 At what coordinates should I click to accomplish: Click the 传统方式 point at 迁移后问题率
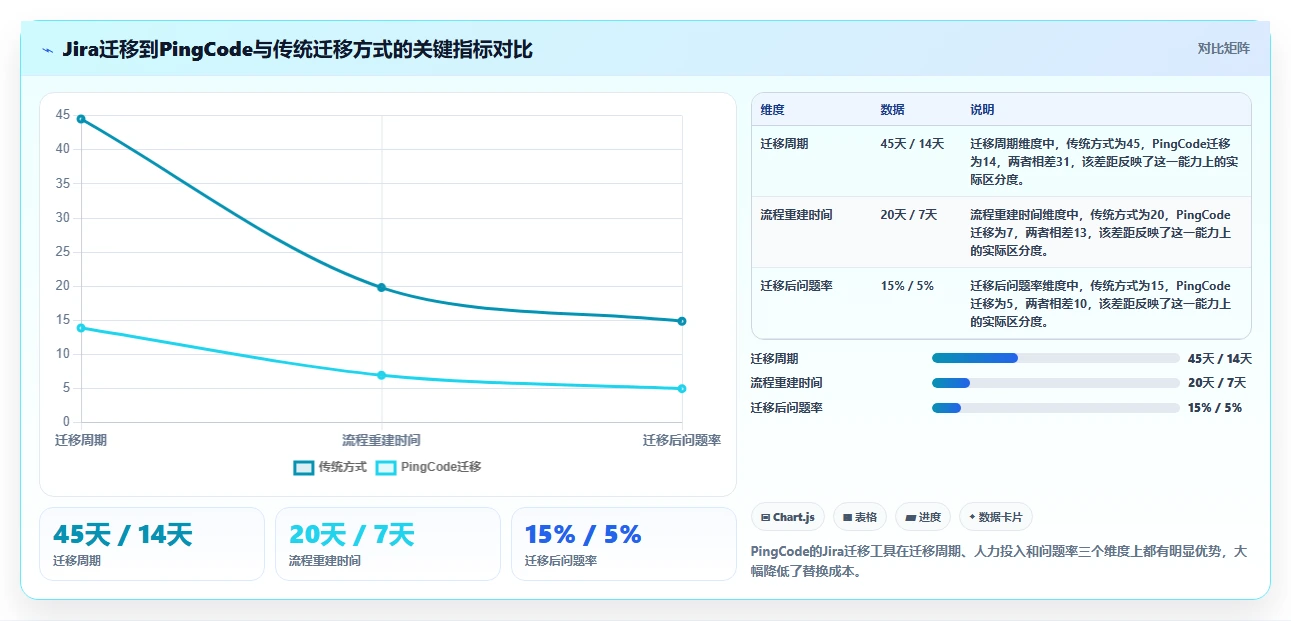pos(682,321)
